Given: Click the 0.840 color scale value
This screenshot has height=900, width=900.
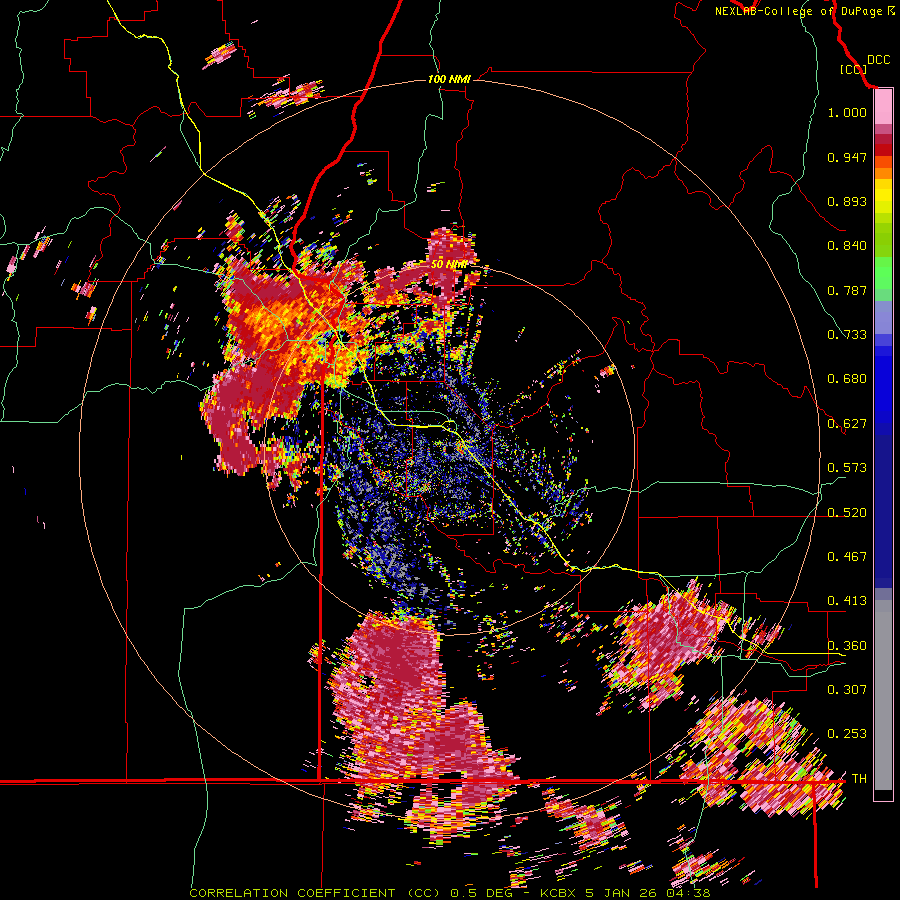Looking at the screenshot, I should pos(847,246).
